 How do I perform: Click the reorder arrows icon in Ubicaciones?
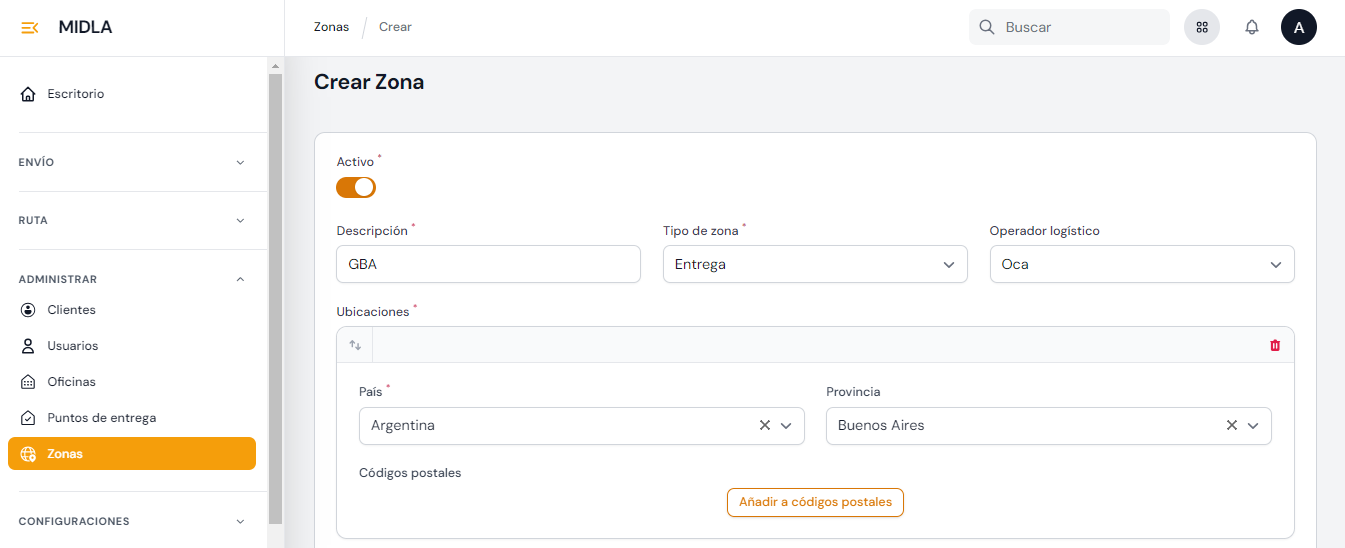pyautogui.click(x=355, y=345)
